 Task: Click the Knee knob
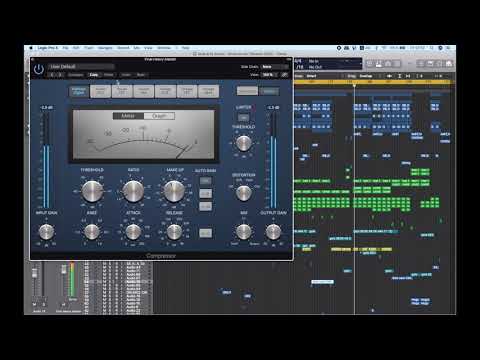pyautogui.click(x=92, y=232)
